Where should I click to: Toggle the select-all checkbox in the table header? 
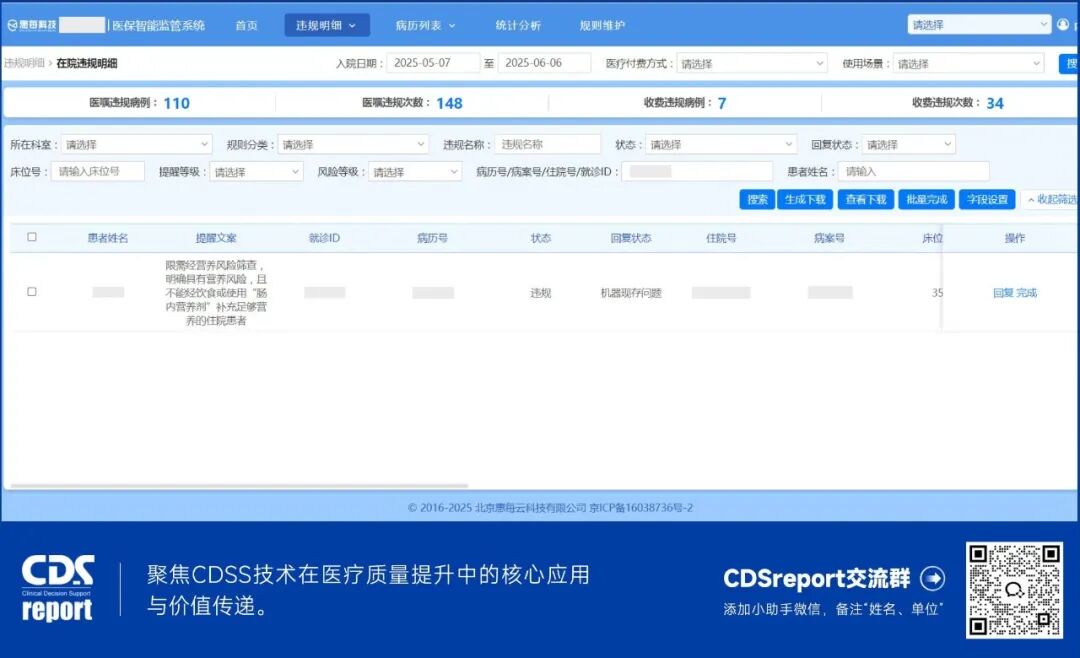[31, 238]
